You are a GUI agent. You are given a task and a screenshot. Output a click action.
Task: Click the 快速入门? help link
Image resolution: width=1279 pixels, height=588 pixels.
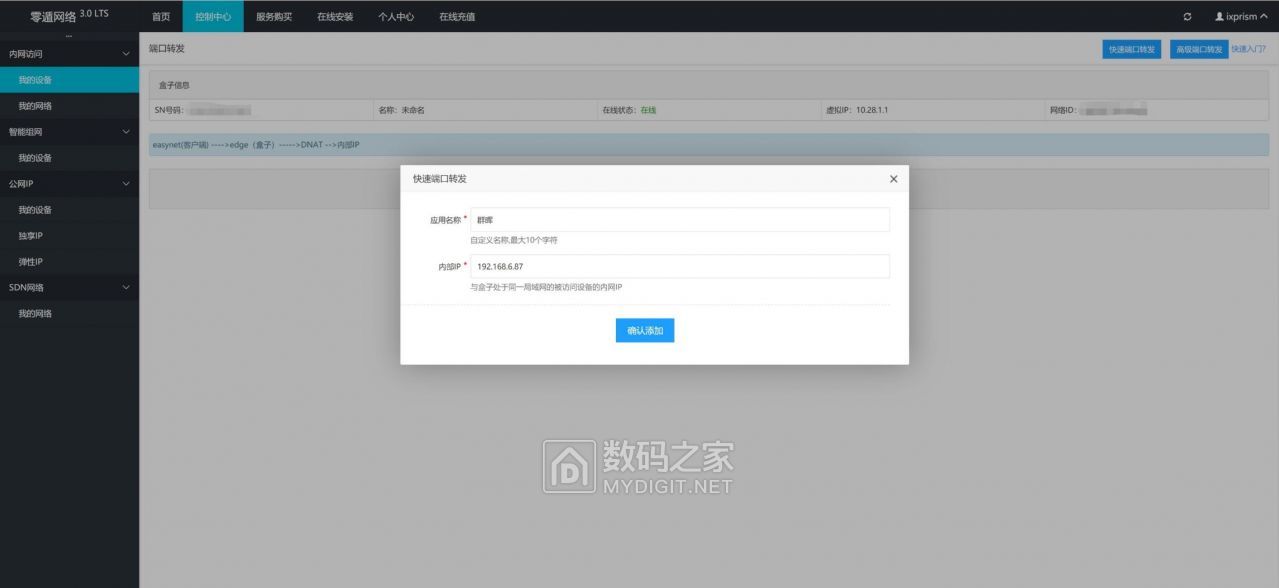point(1250,49)
